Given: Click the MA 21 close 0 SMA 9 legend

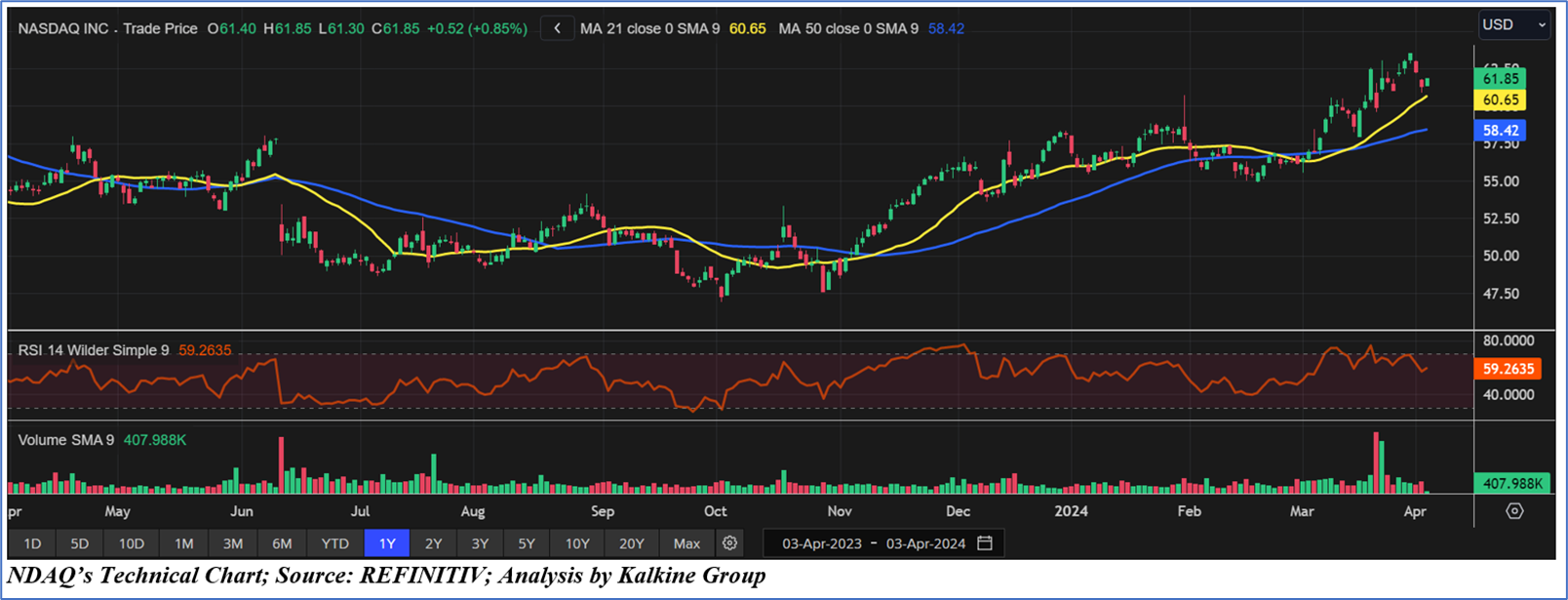Looking at the screenshot, I should (650, 29).
